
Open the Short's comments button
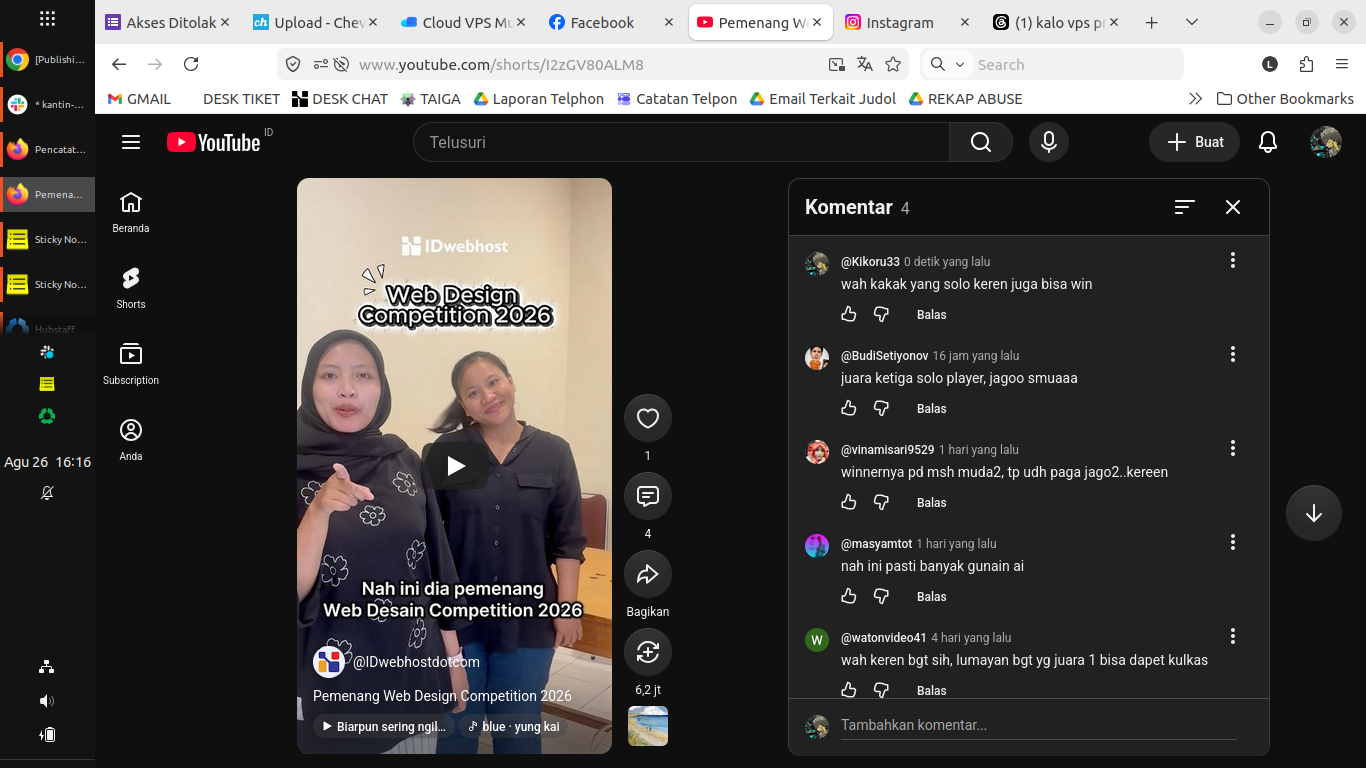(648, 496)
